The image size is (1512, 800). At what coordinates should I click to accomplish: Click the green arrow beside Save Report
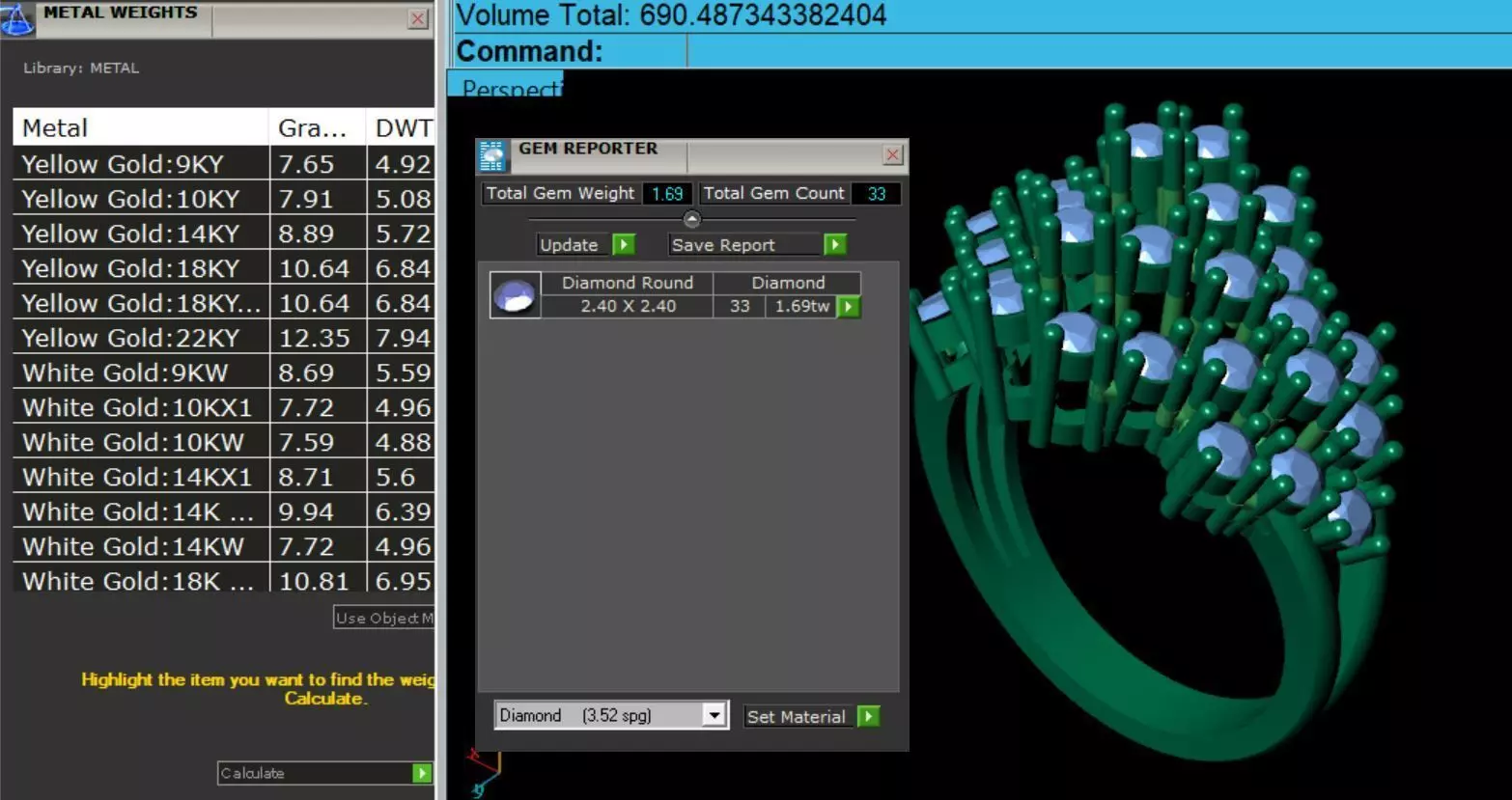point(835,245)
